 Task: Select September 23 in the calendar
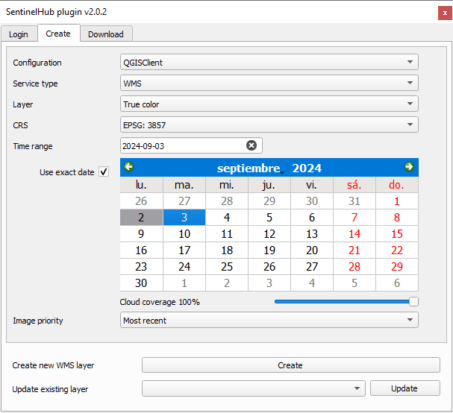[x=141, y=266]
